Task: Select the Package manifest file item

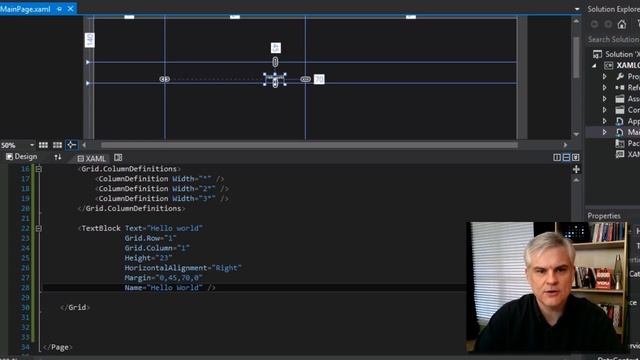Action: pos(627,143)
